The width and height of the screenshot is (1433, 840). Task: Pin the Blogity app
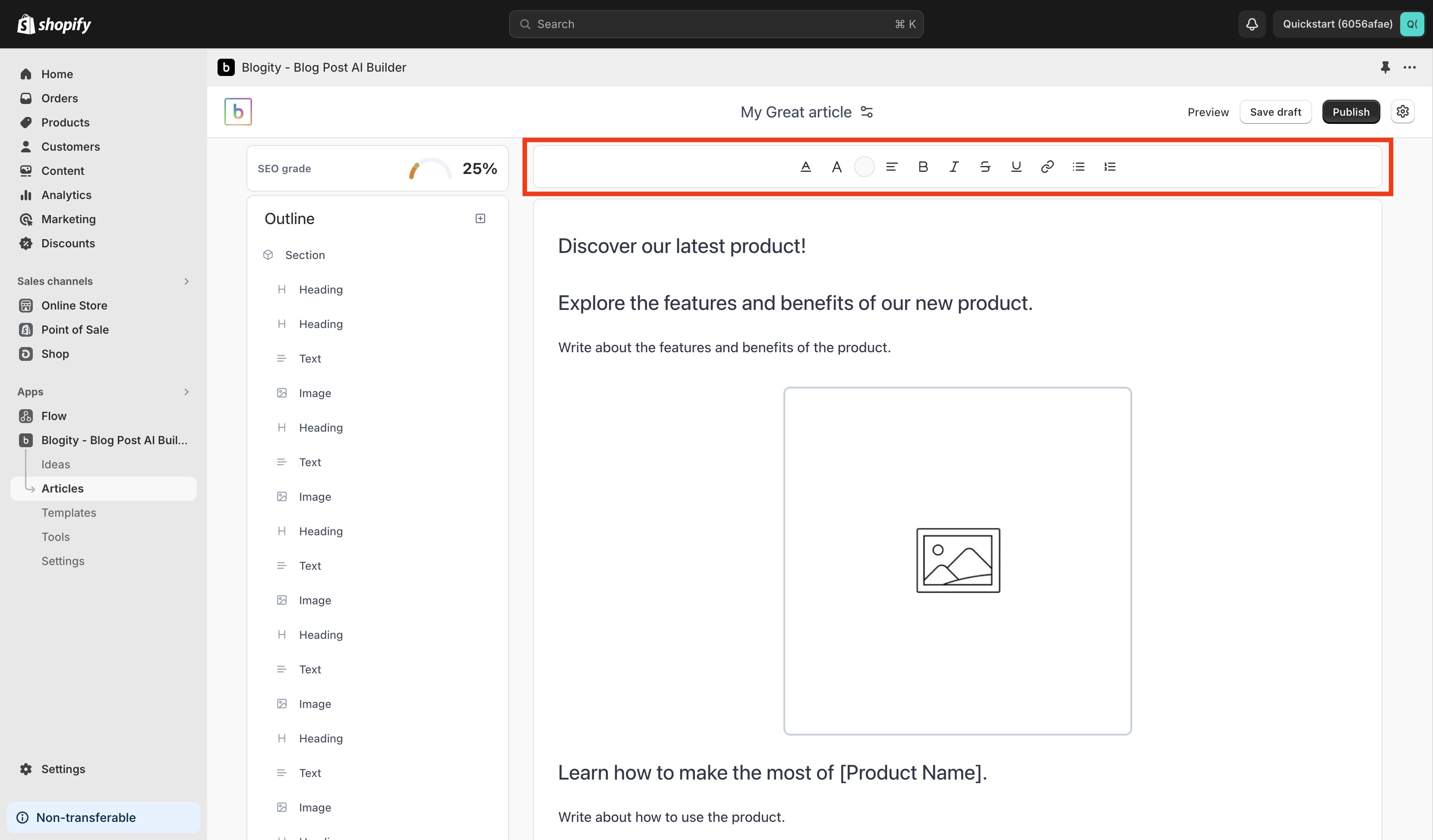point(1385,67)
